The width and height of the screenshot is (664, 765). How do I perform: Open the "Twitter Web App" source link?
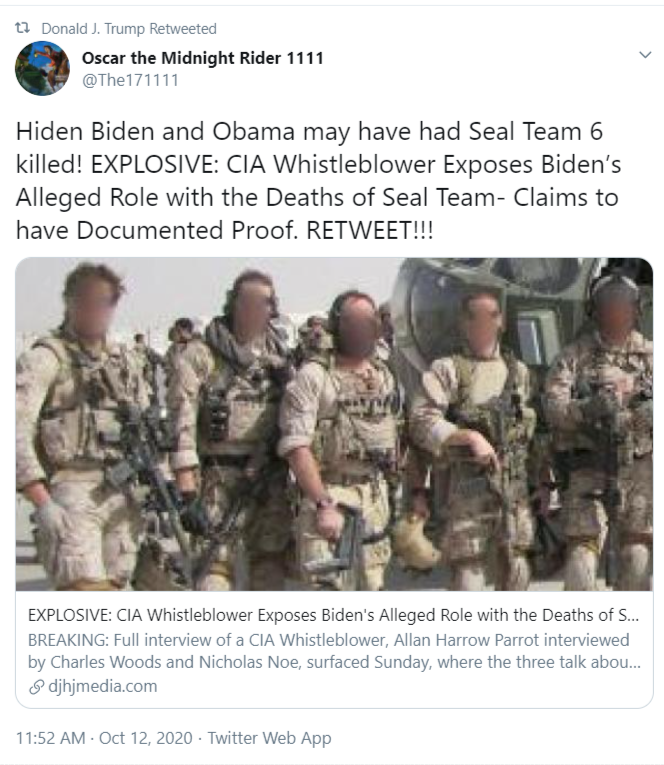coord(269,738)
